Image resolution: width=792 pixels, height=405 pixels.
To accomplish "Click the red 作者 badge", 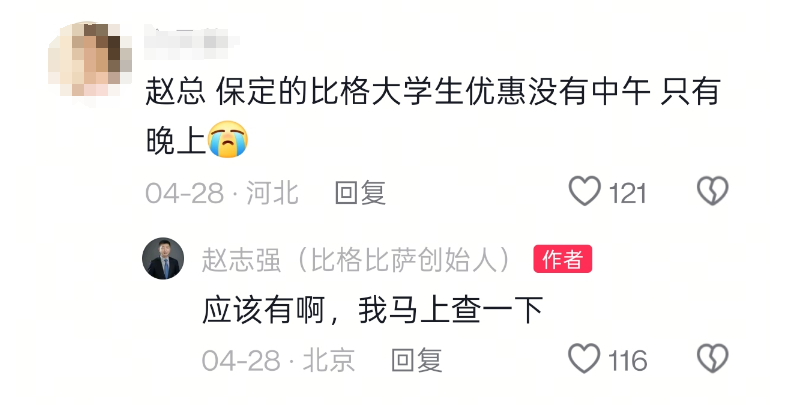I will 563,260.
